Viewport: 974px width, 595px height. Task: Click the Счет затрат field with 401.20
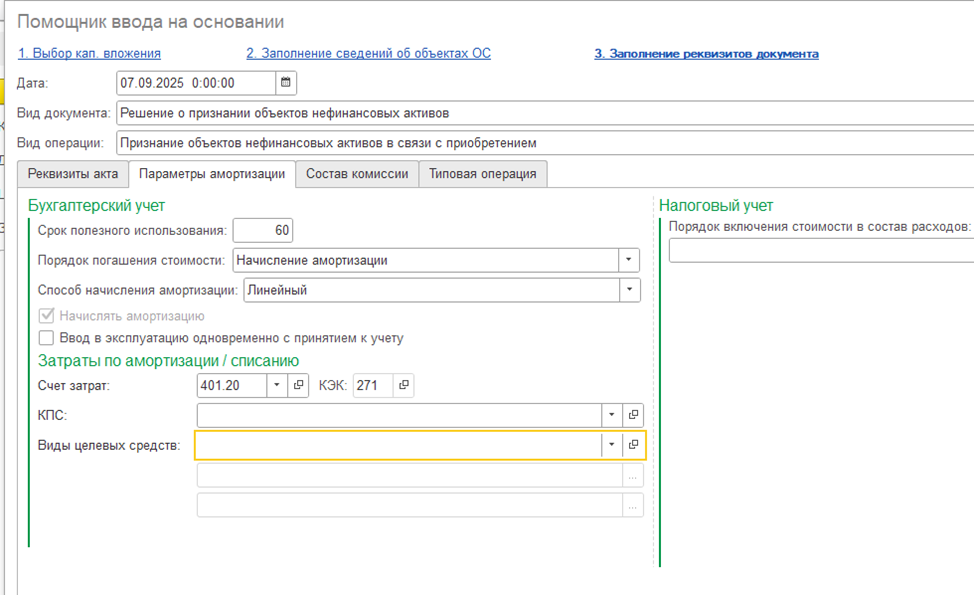coord(232,385)
